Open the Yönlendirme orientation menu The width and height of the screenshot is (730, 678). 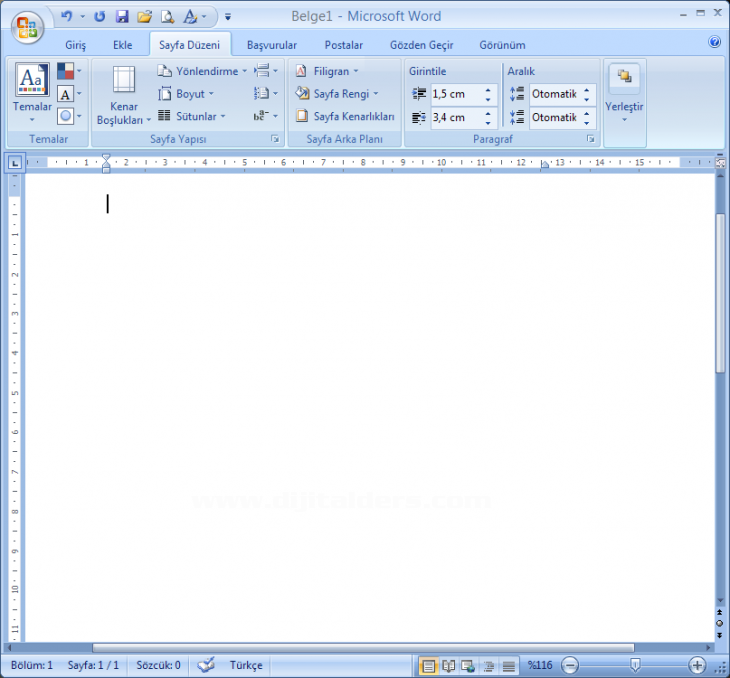(x=202, y=71)
